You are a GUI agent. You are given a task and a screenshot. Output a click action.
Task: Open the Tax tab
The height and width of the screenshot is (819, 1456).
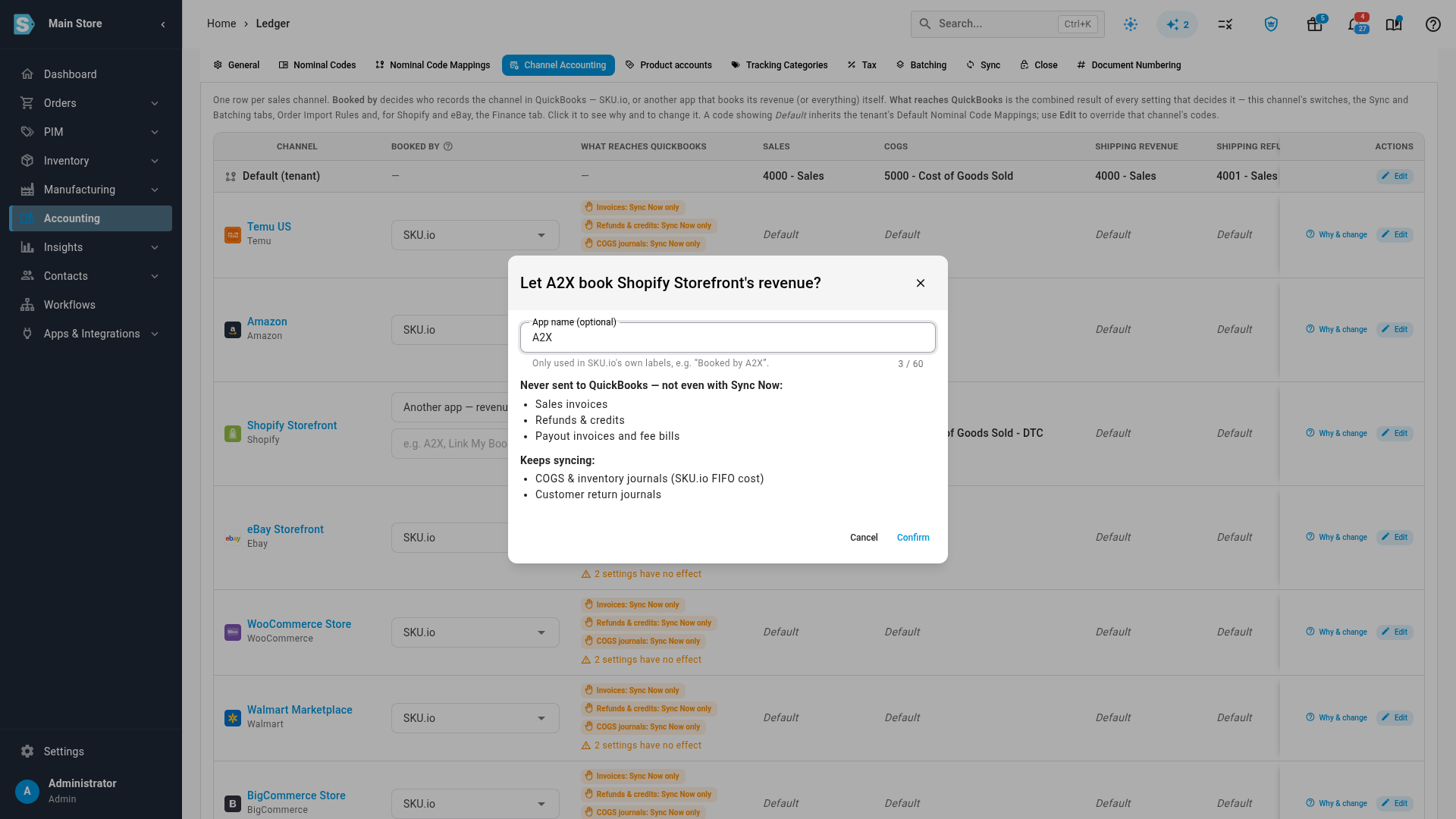point(862,65)
